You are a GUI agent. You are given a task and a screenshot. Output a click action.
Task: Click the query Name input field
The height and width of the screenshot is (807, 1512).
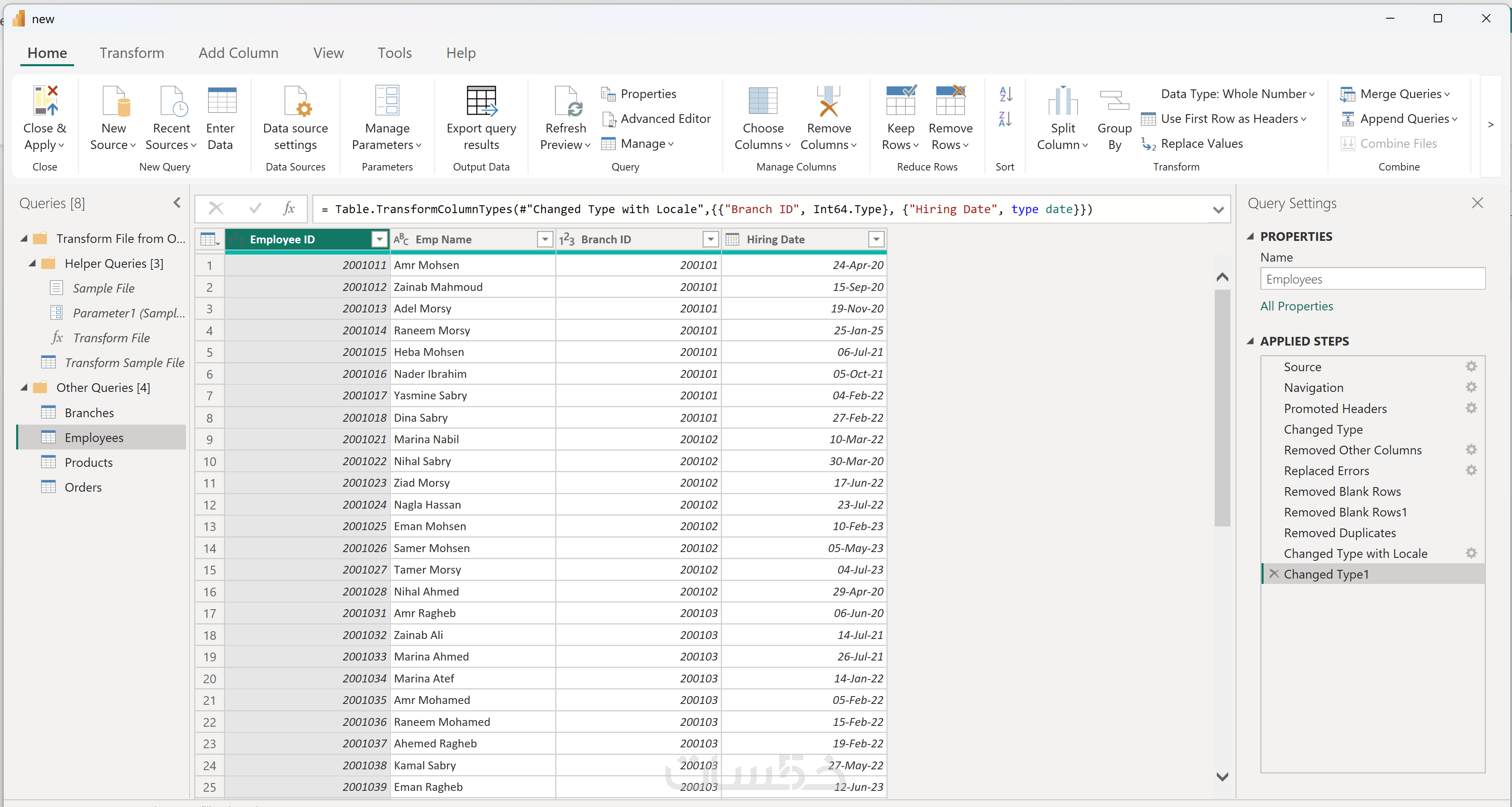pyautogui.click(x=1372, y=279)
